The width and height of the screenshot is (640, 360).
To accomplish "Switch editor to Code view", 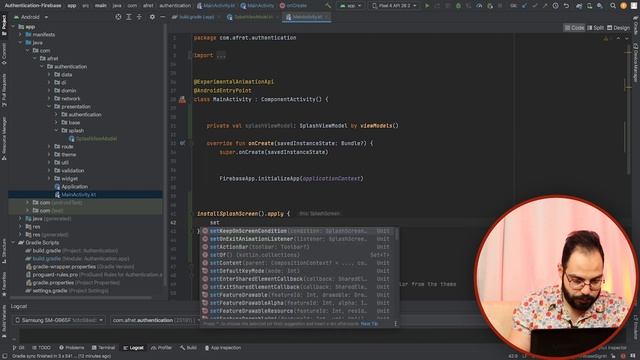I will [574, 28].
